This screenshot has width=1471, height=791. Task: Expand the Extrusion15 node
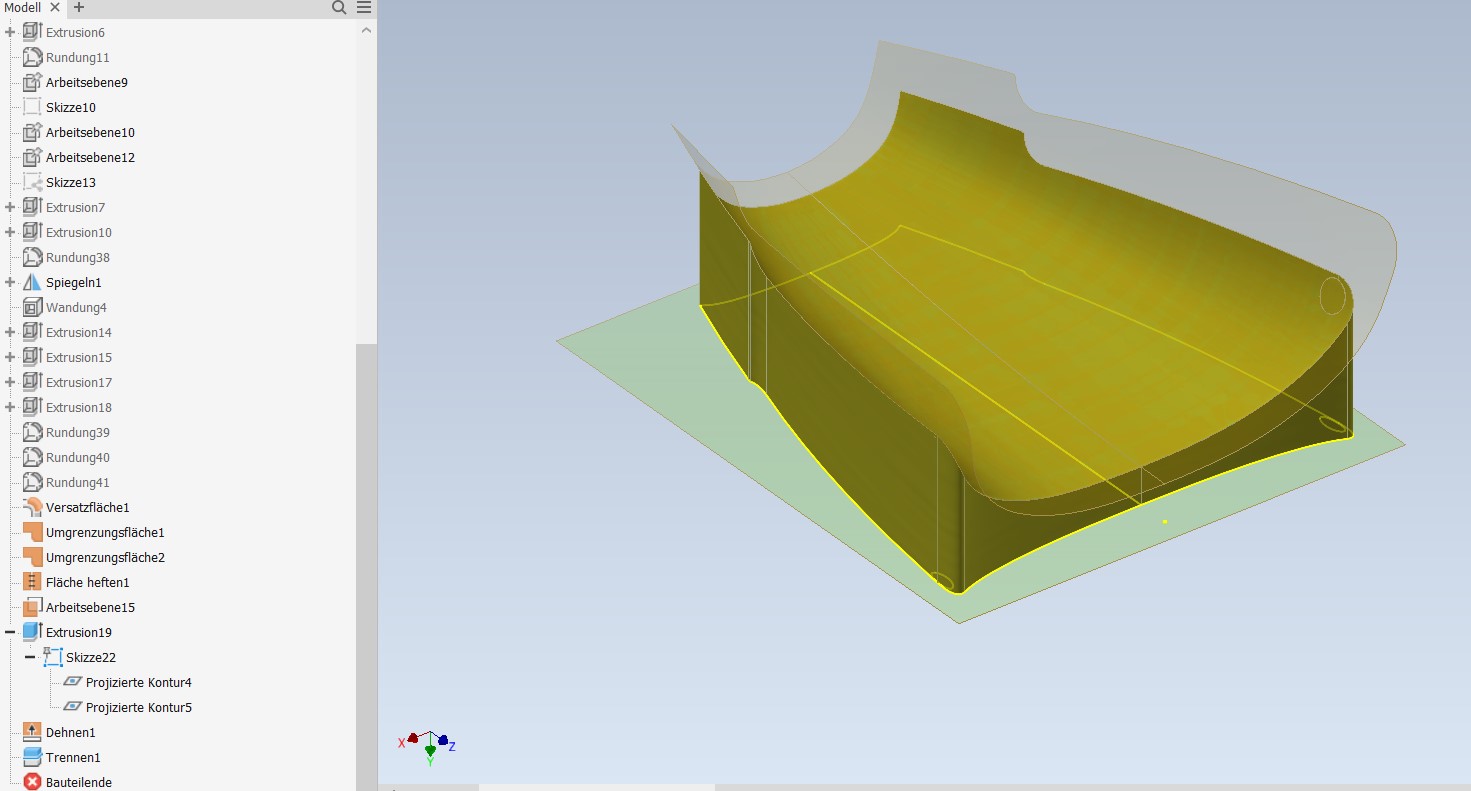point(10,357)
